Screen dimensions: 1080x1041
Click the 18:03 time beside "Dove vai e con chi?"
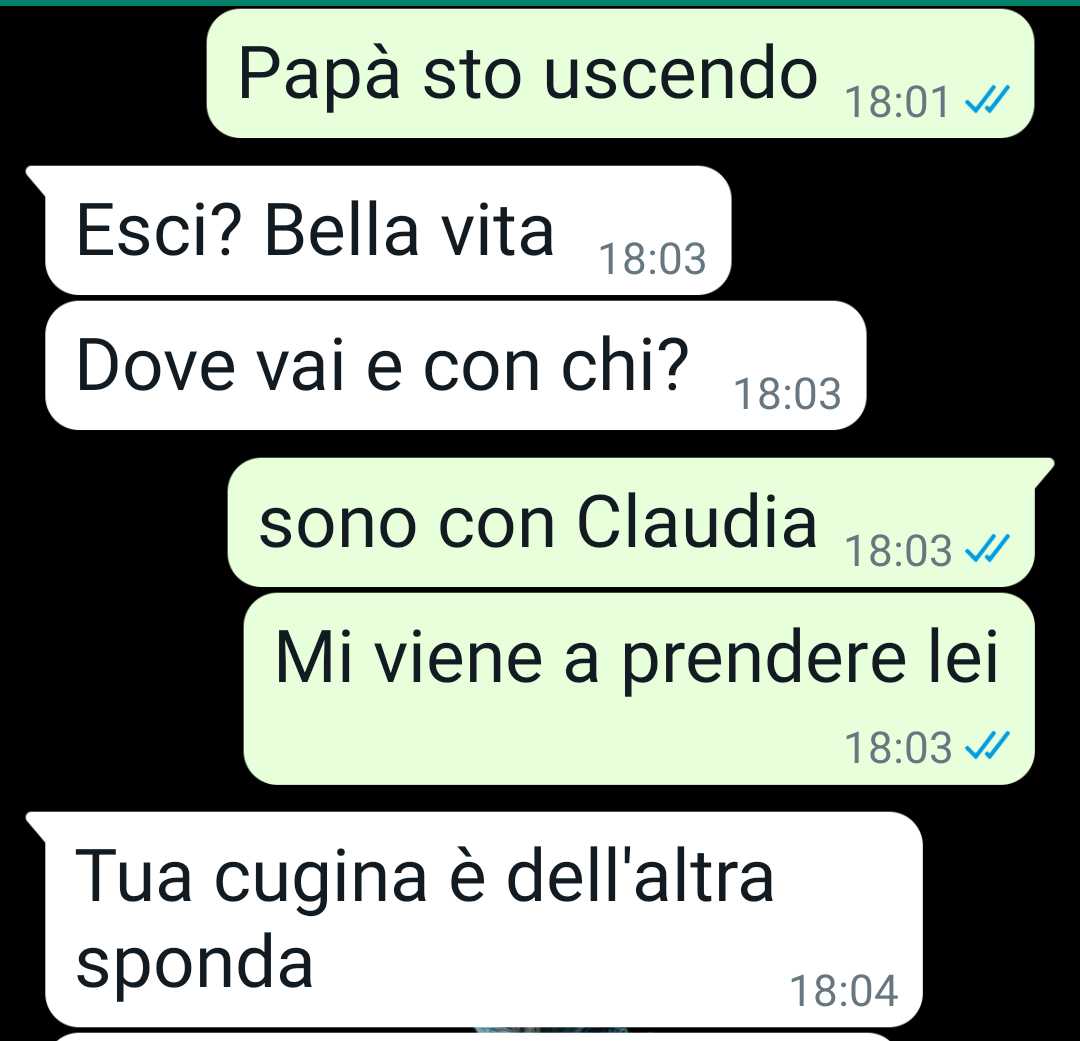(x=788, y=395)
